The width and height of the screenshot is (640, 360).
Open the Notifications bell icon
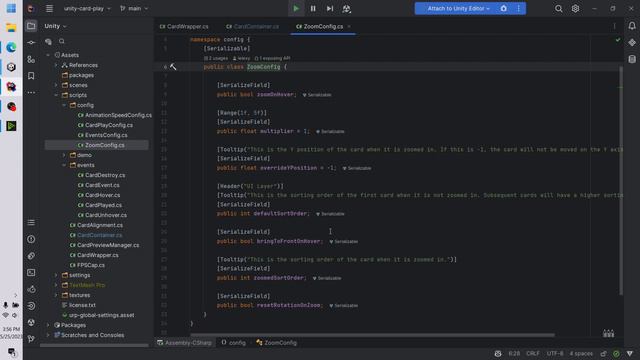click(632, 26)
